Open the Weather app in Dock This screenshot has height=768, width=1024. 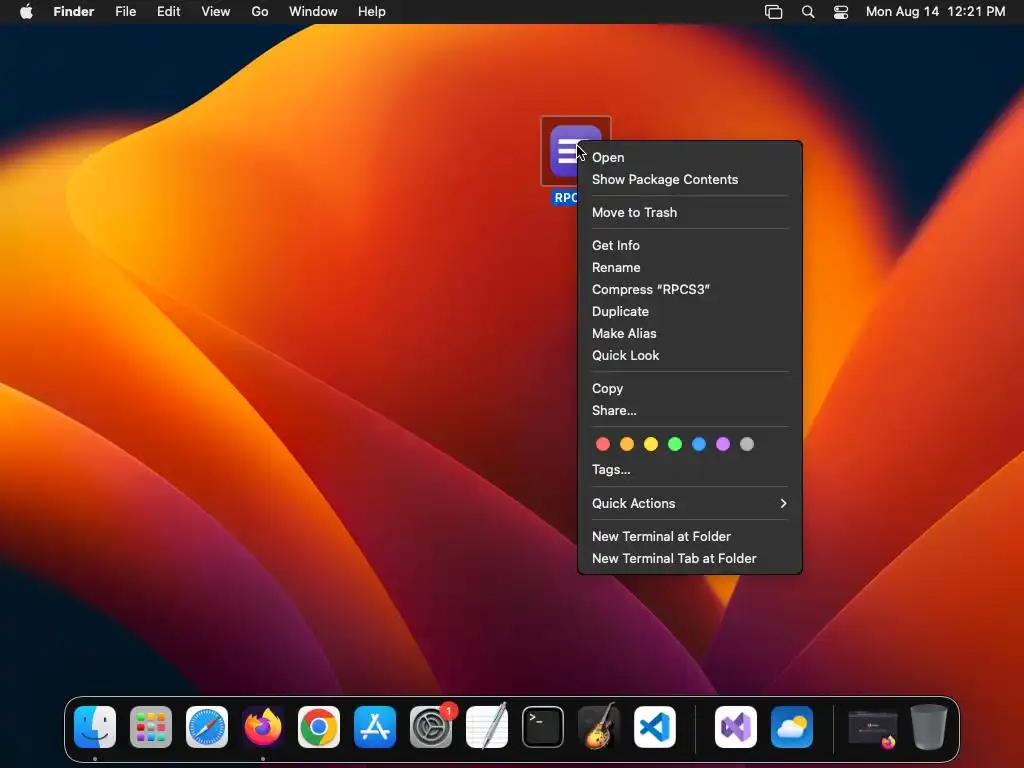(x=792, y=727)
